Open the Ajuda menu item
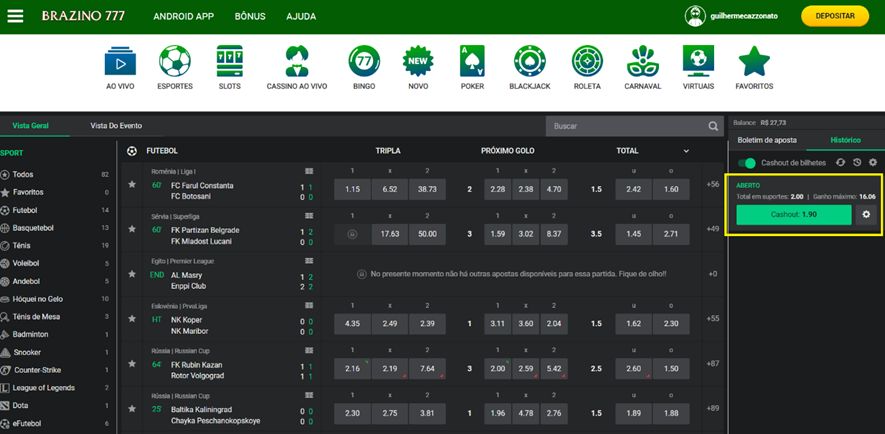Screen dimensions: 885x434 [301, 16]
